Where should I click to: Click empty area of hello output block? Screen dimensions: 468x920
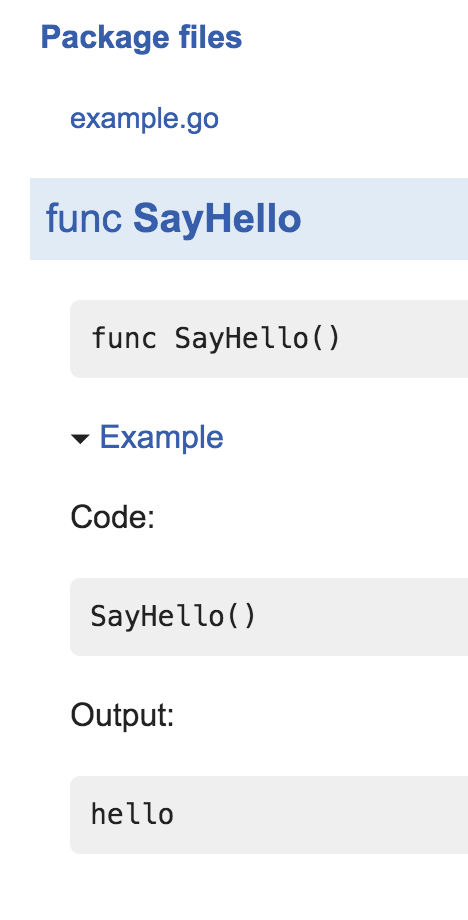click(323, 814)
